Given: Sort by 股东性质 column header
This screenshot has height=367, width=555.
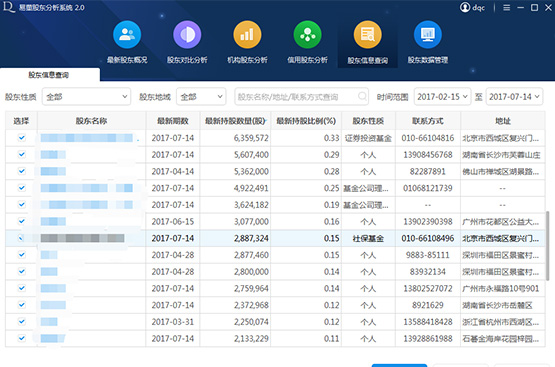Looking at the screenshot, I should (x=368, y=121).
